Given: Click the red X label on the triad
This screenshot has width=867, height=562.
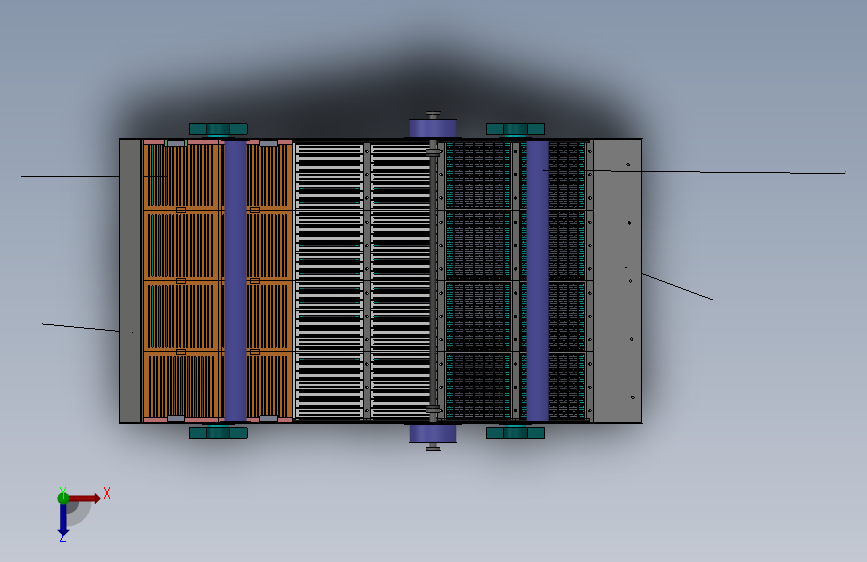Looking at the screenshot, I should click(x=107, y=493).
